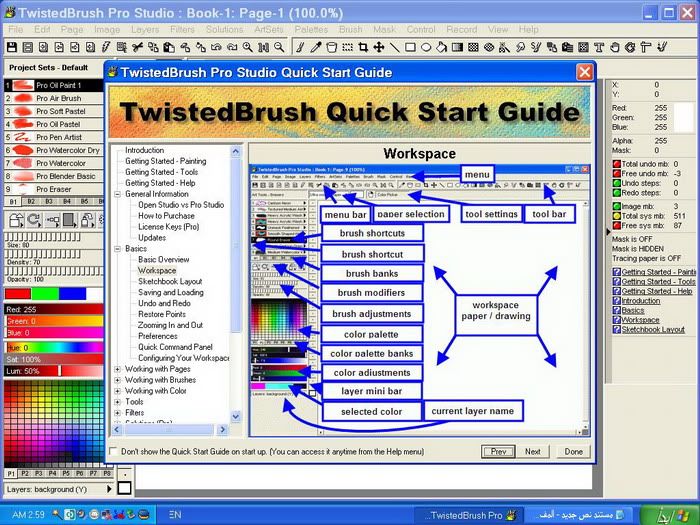Click tree scrollbar down arrow

point(236,417)
